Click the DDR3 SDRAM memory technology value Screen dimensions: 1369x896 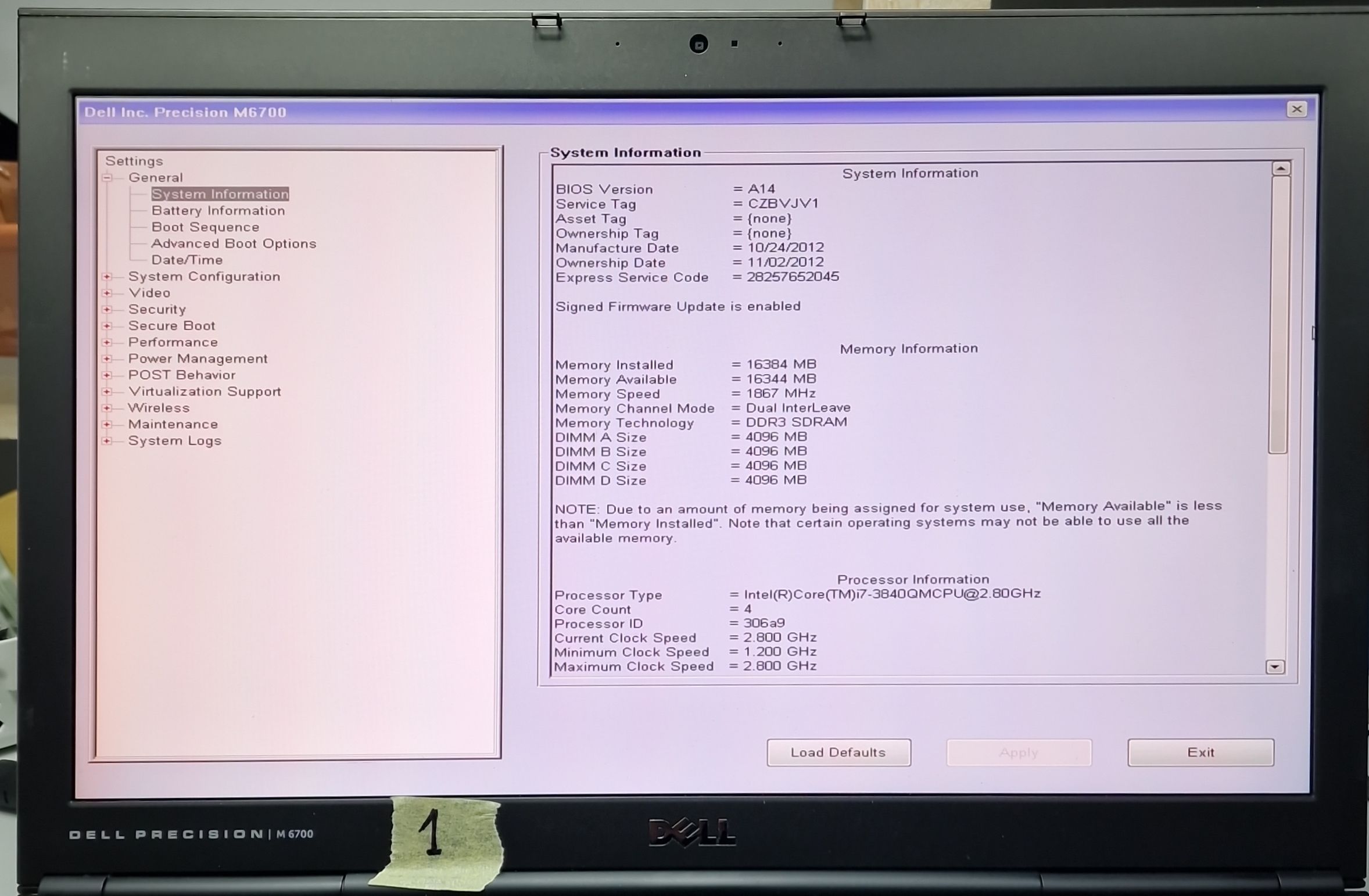[x=796, y=422]
